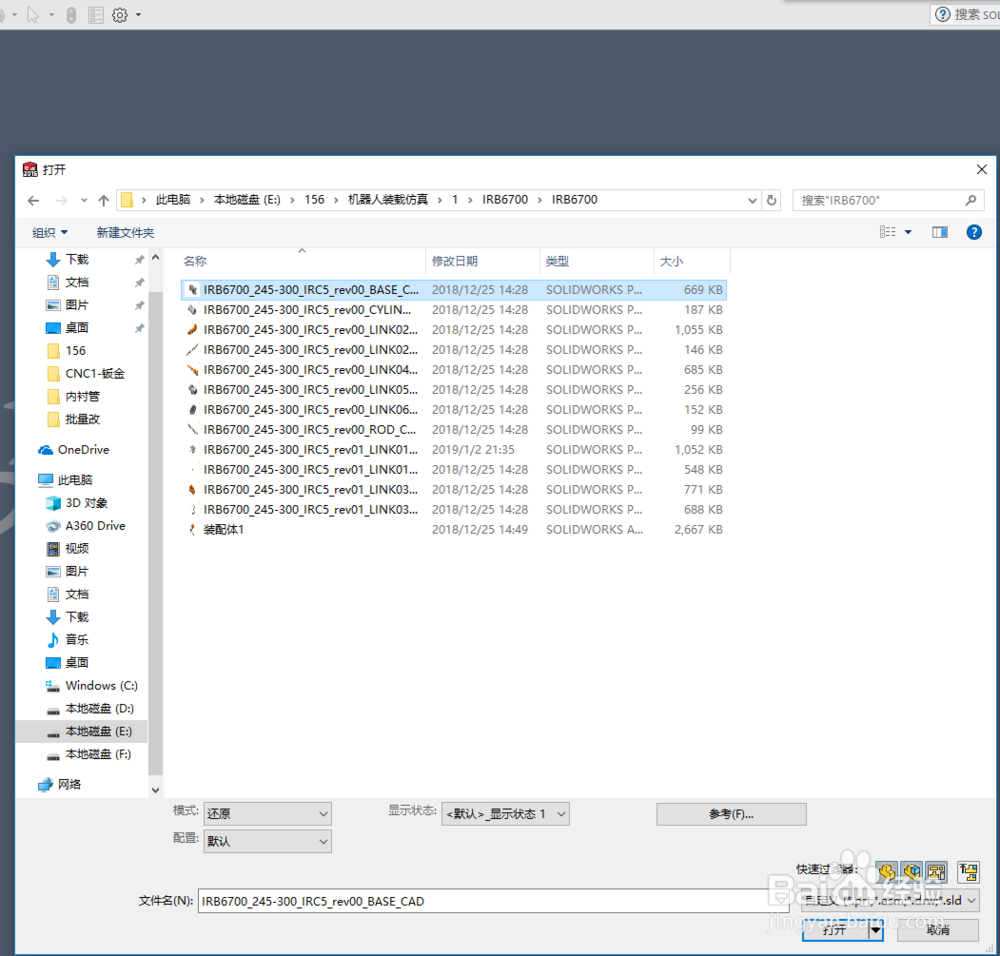Screen dimensions: 1000x956
Task: Click sidebar scrollbar up arrow
Action: pyautogui.click(x=156, y=257)
